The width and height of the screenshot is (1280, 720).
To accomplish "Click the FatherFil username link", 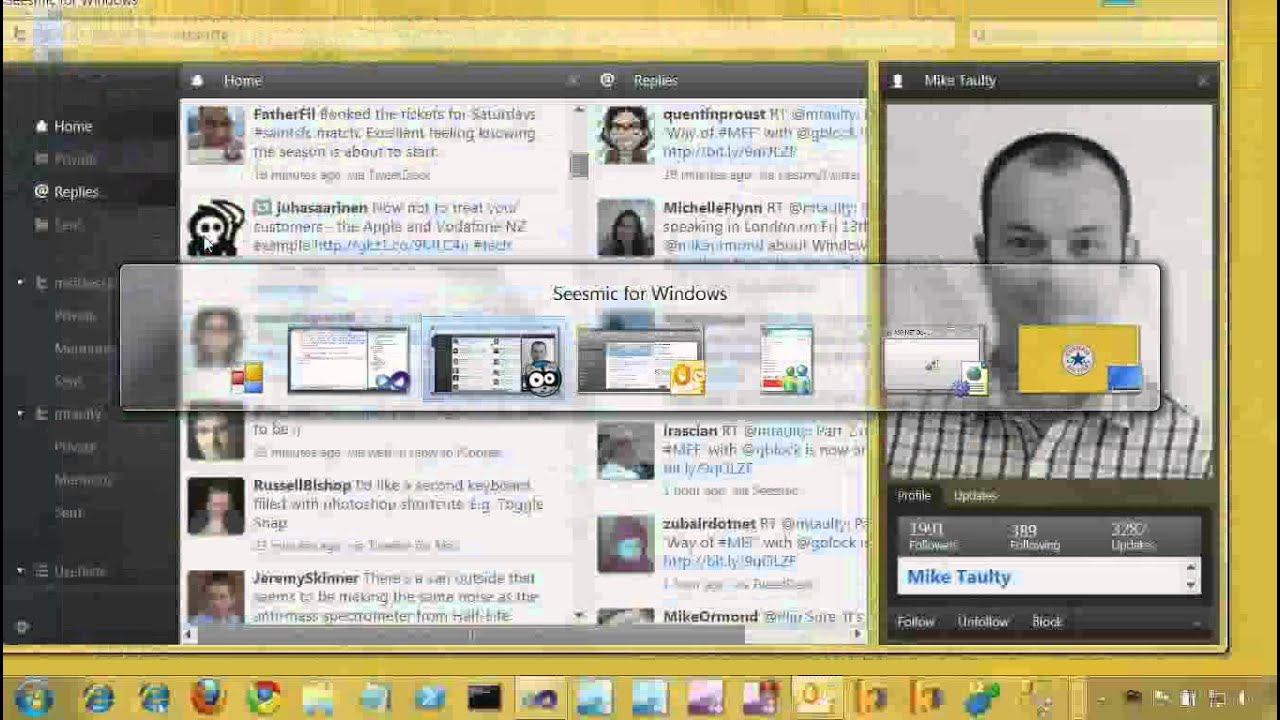I will pyautogui.click(x=284, y=114).
